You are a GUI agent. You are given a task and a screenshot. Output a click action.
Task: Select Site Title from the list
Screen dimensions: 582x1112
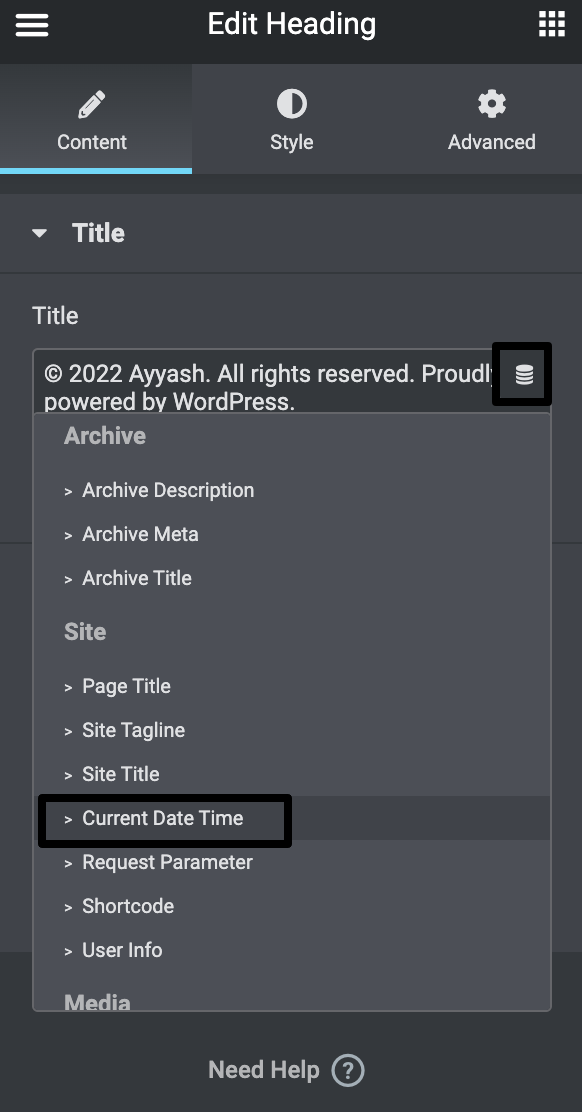[120, 774]
